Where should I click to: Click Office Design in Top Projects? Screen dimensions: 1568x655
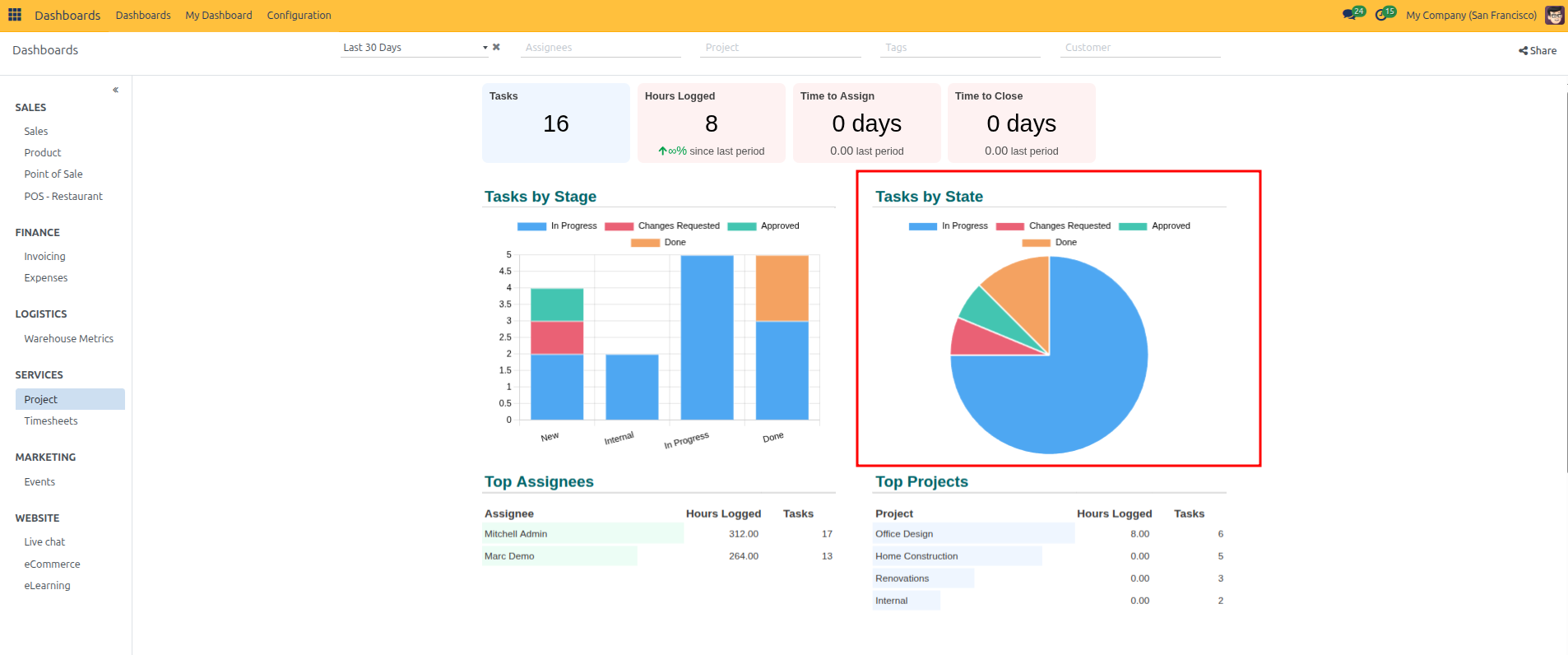(x=904, y=534)
